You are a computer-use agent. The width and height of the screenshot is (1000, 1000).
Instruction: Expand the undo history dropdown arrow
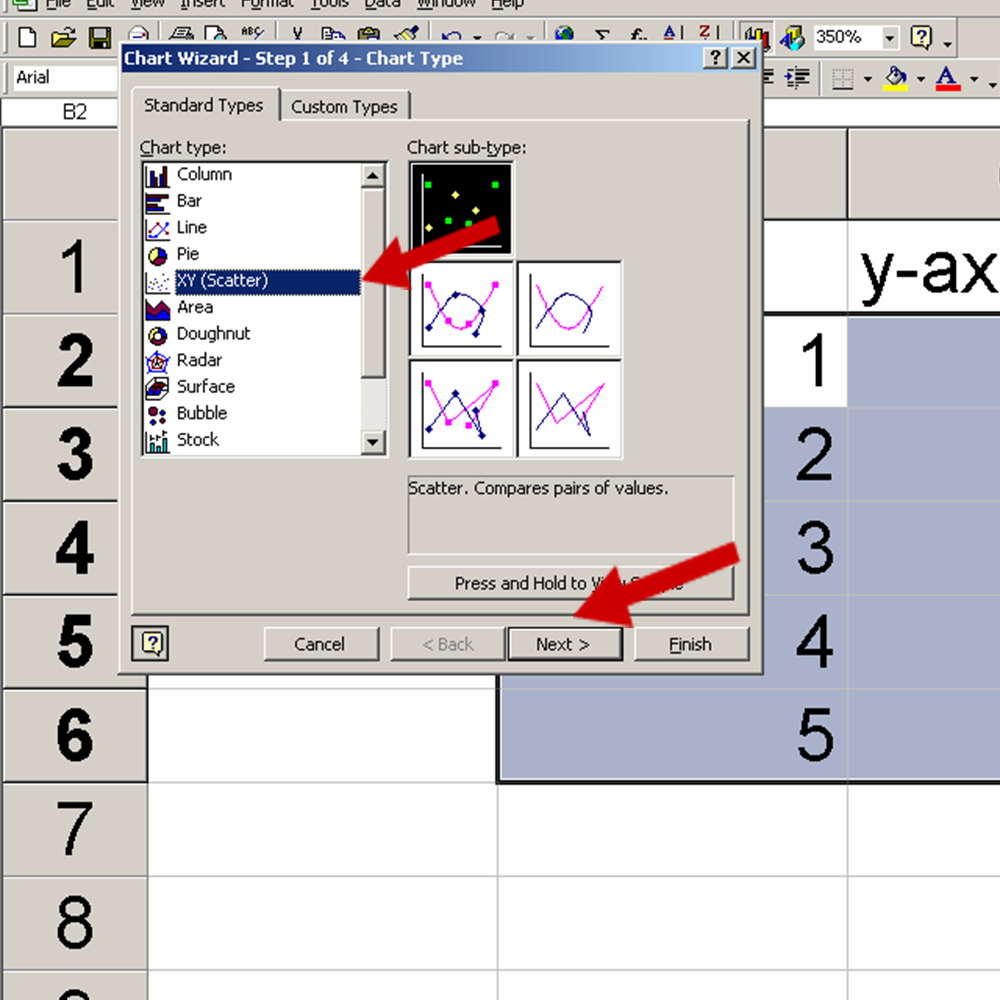477,37
